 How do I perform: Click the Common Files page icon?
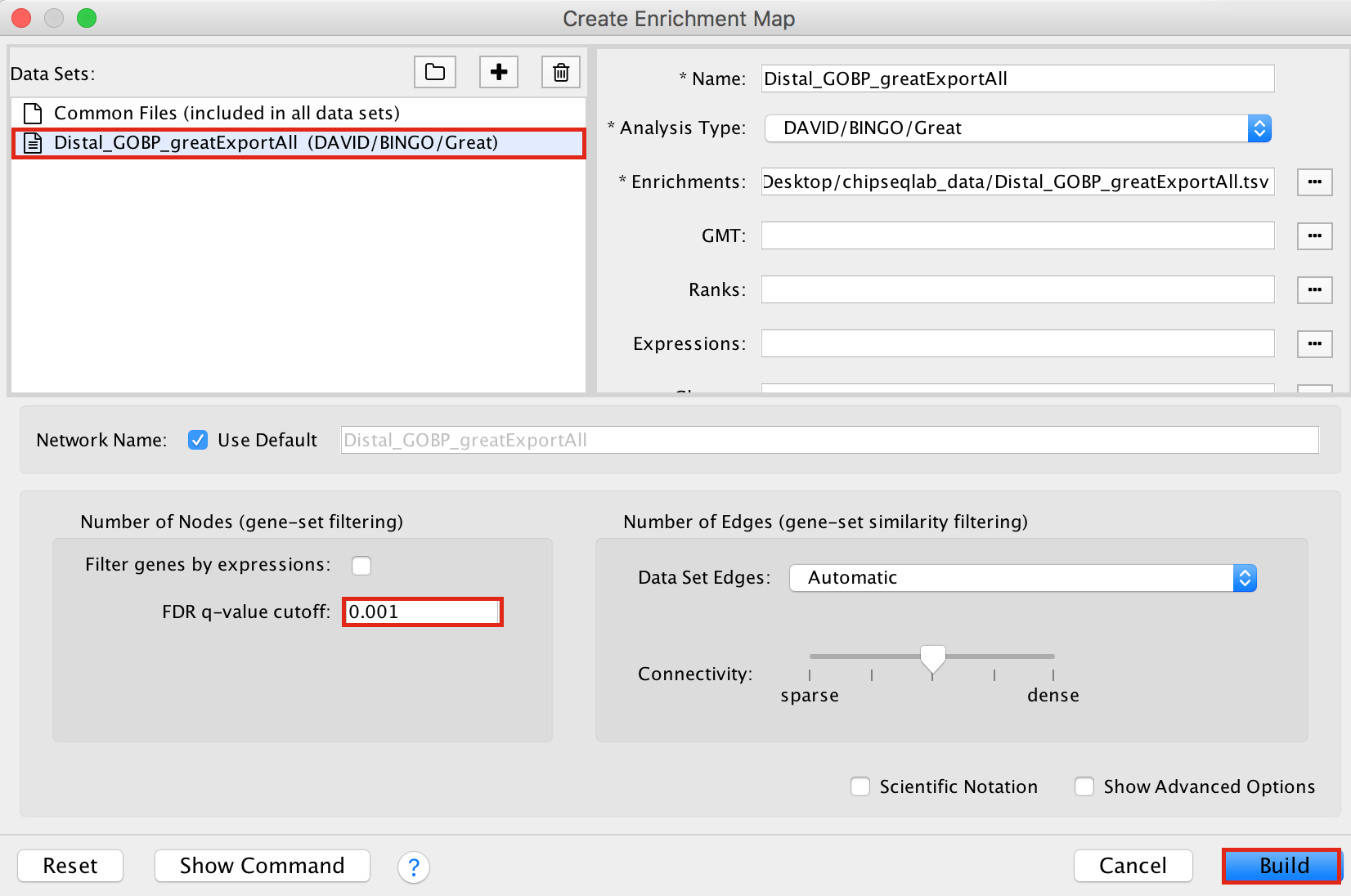tap(32, 113)
